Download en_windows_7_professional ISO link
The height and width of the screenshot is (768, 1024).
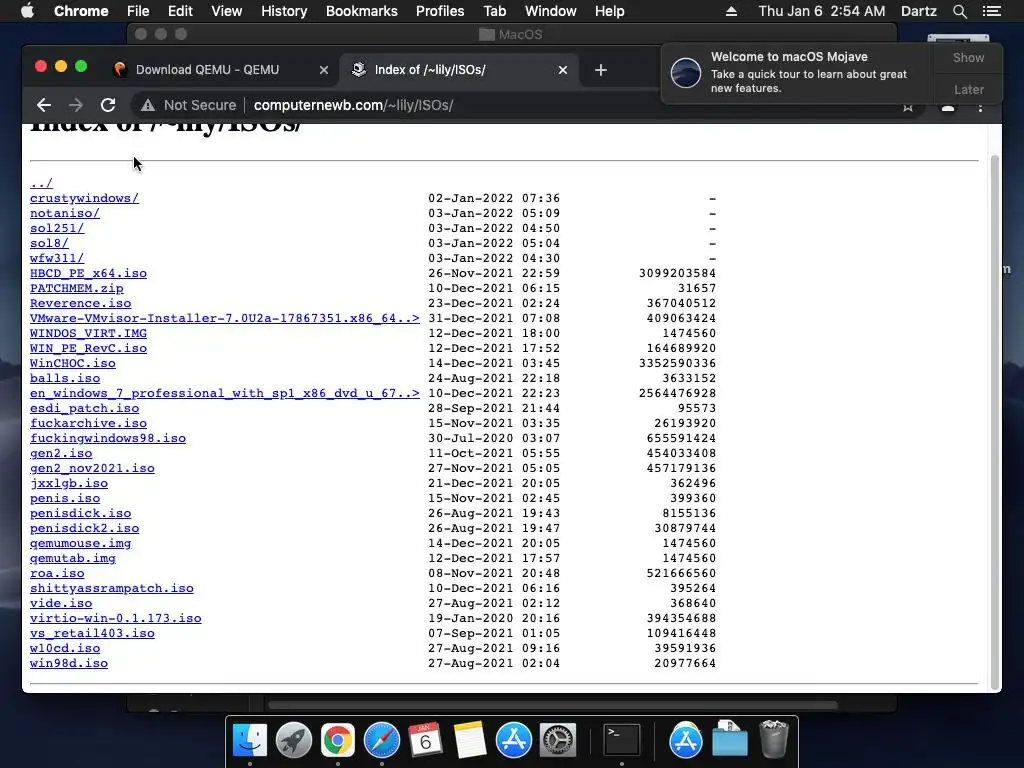225,393
